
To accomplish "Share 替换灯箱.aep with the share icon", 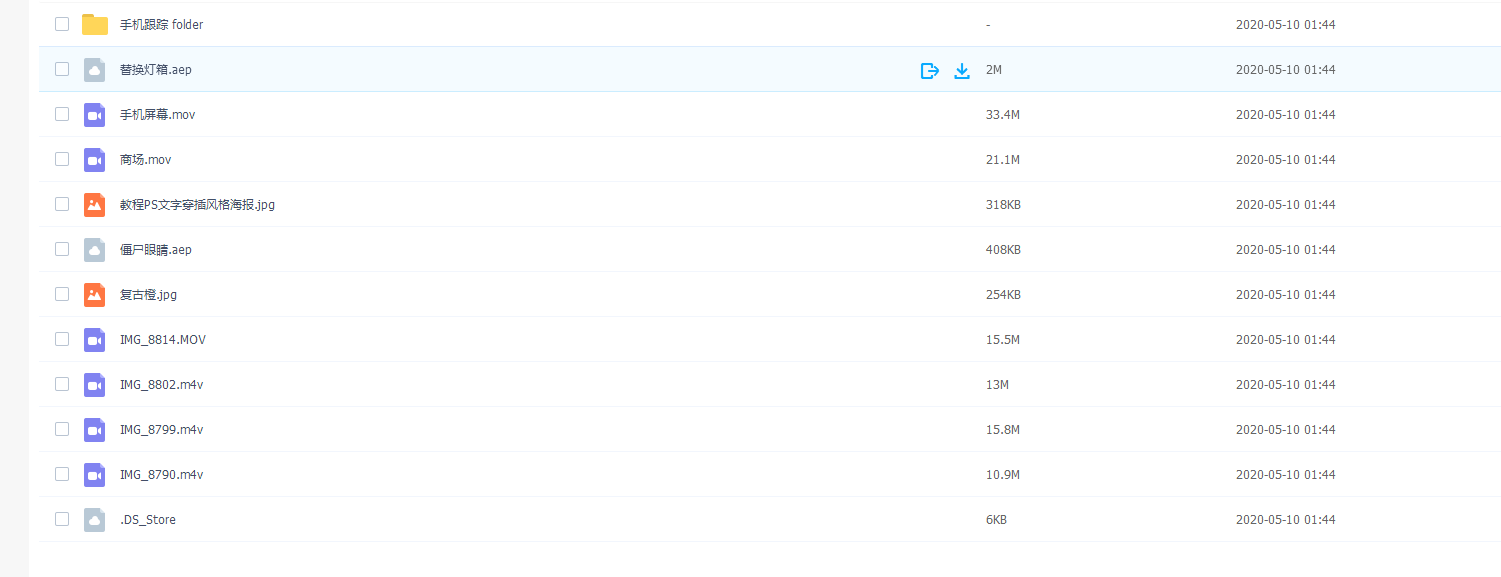I will click(x=930, y=70).
